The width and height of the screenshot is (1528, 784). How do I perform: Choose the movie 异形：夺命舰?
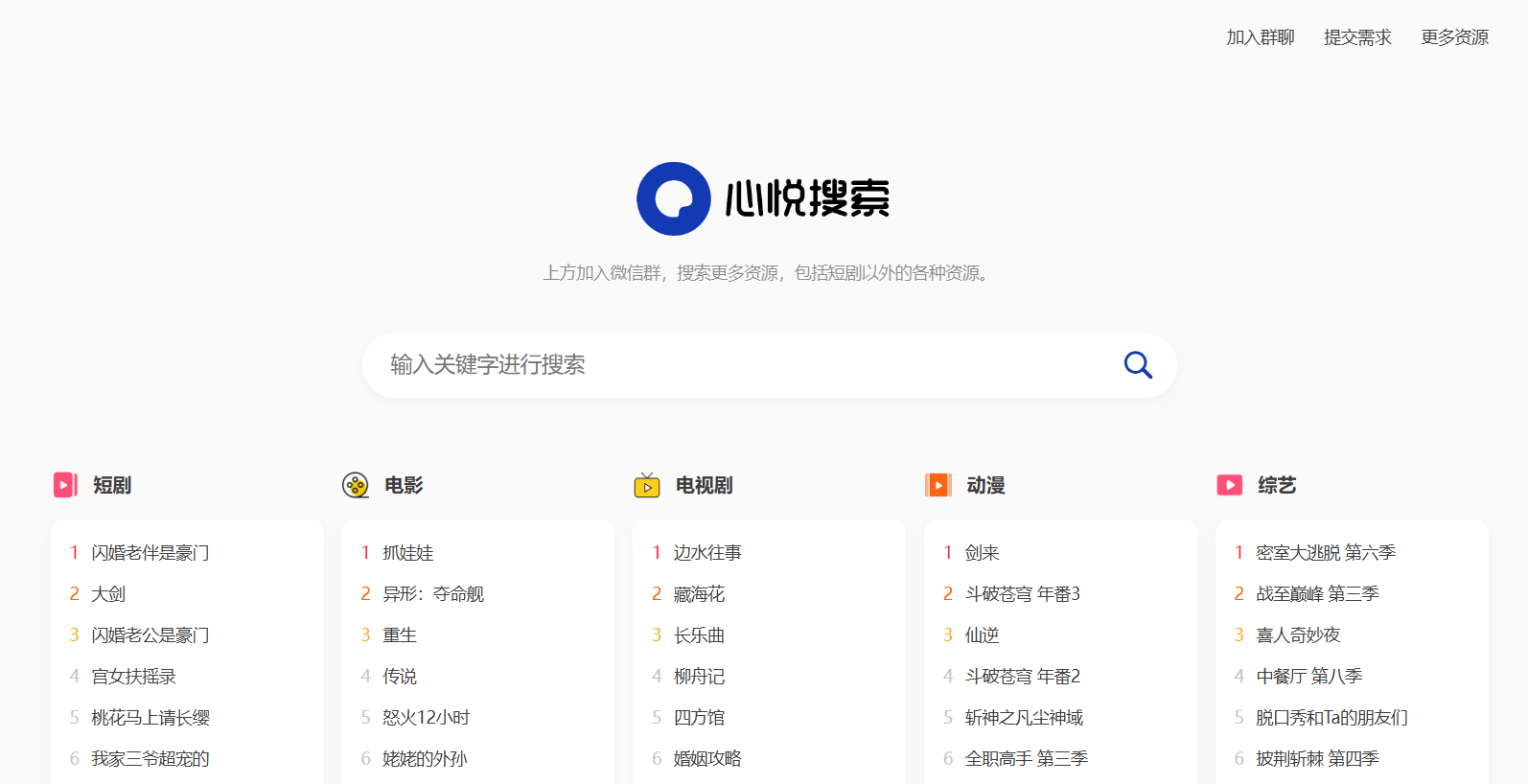click(433, 594)
